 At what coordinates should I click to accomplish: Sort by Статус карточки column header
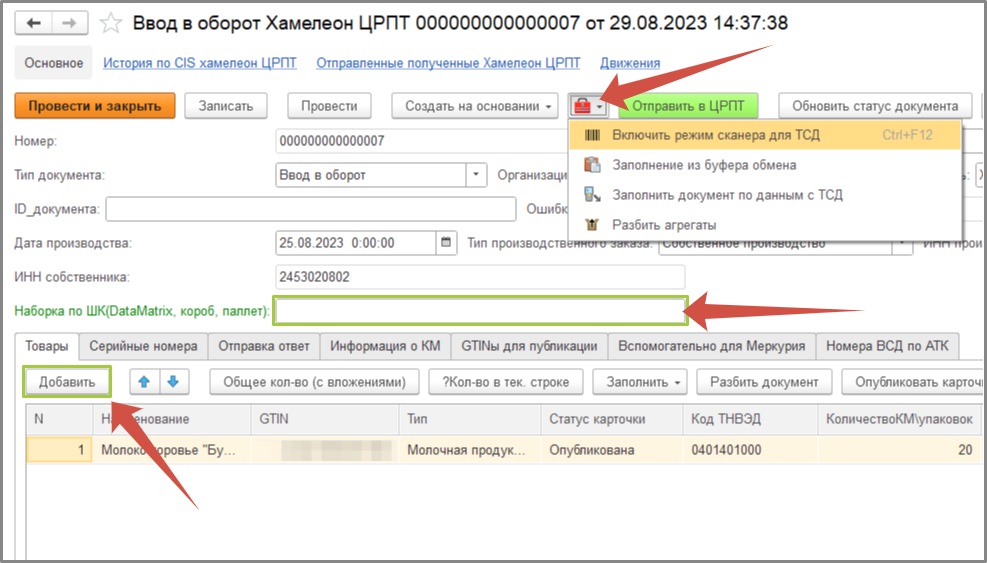tap(612, 419)
